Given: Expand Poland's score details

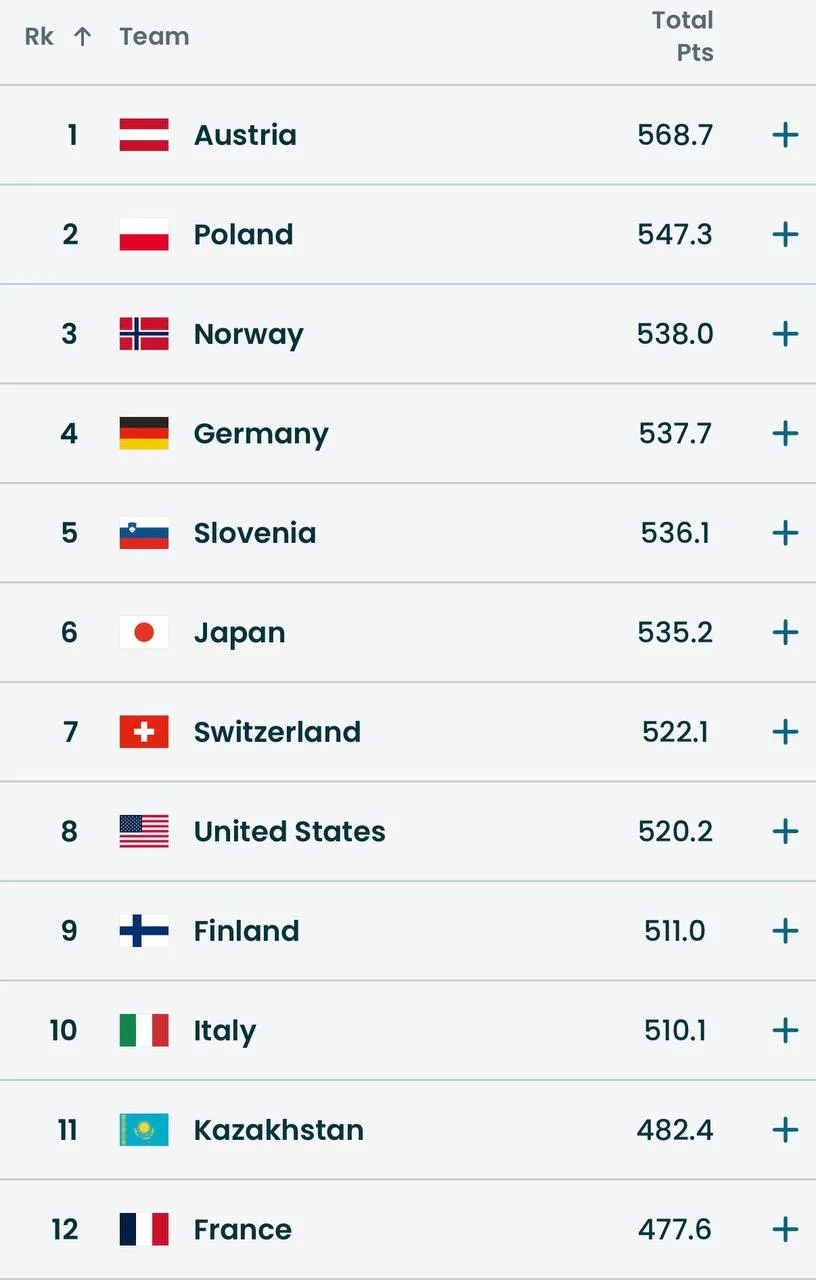Looking at the screenshot, I should [x=785, y=235].
